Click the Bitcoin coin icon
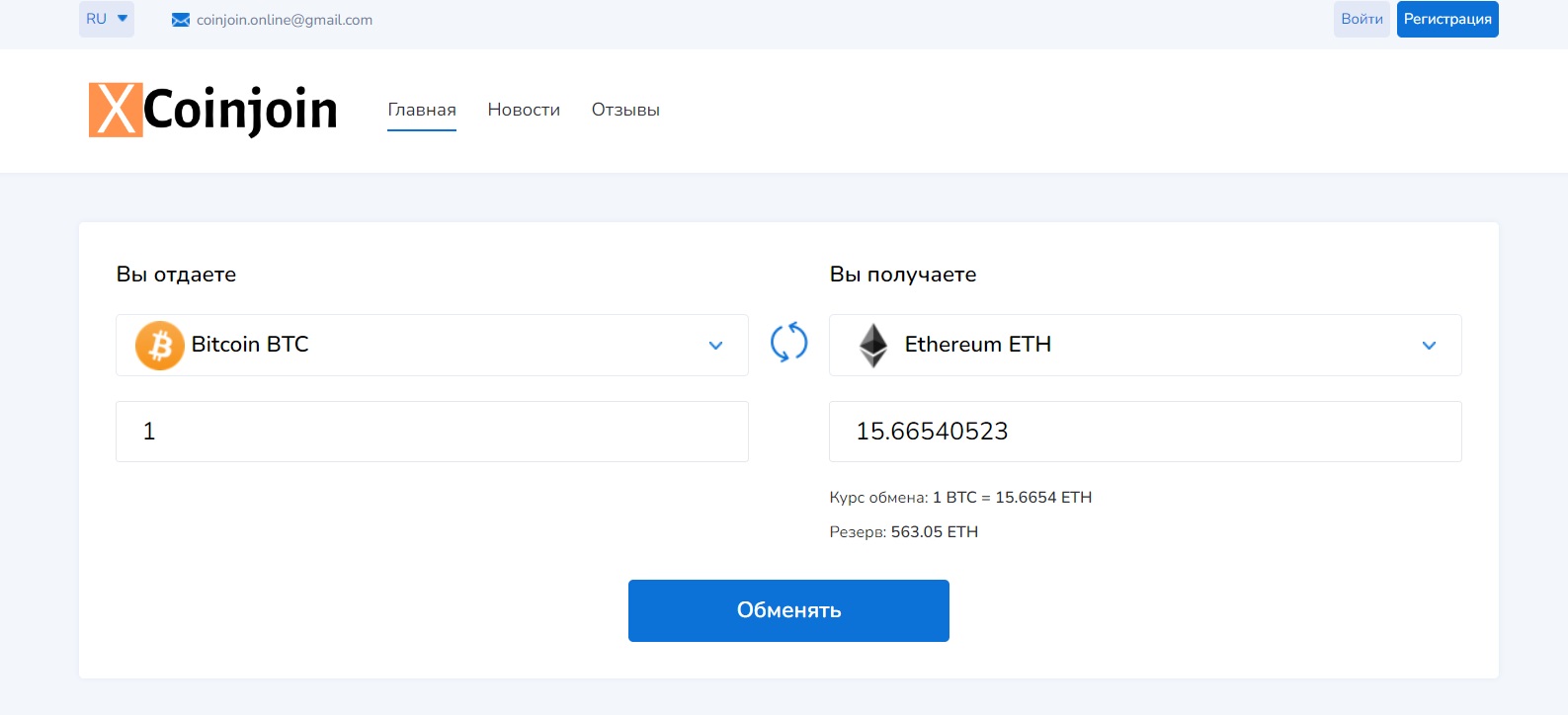 click(160, 345)
